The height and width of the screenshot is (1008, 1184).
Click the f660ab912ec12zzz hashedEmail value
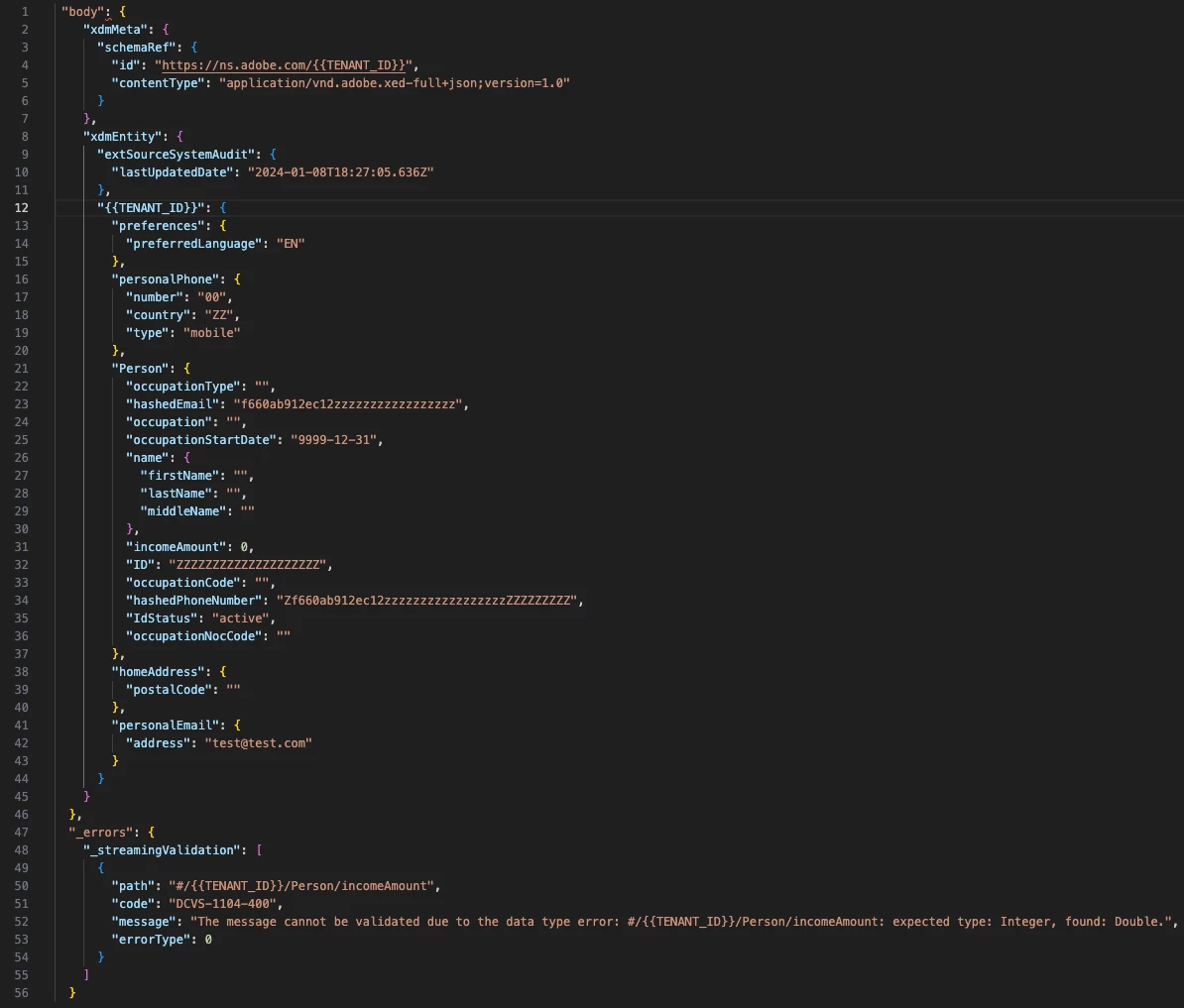(347, 405)
